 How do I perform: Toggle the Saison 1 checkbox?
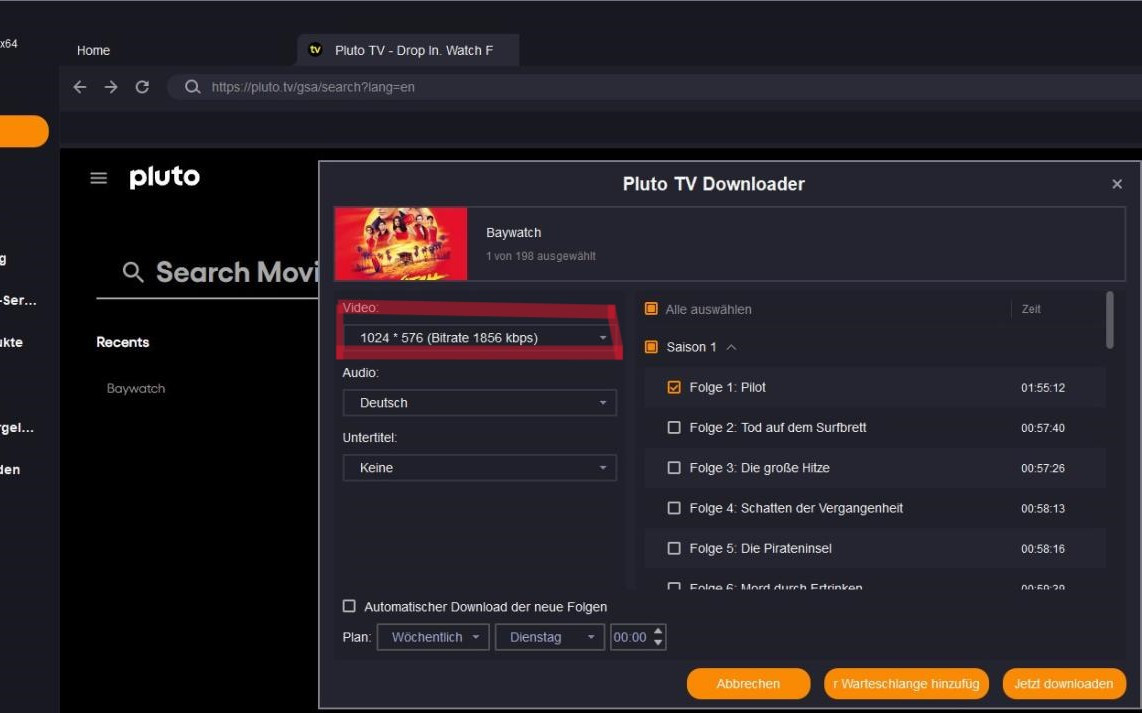tap(651, 347)
